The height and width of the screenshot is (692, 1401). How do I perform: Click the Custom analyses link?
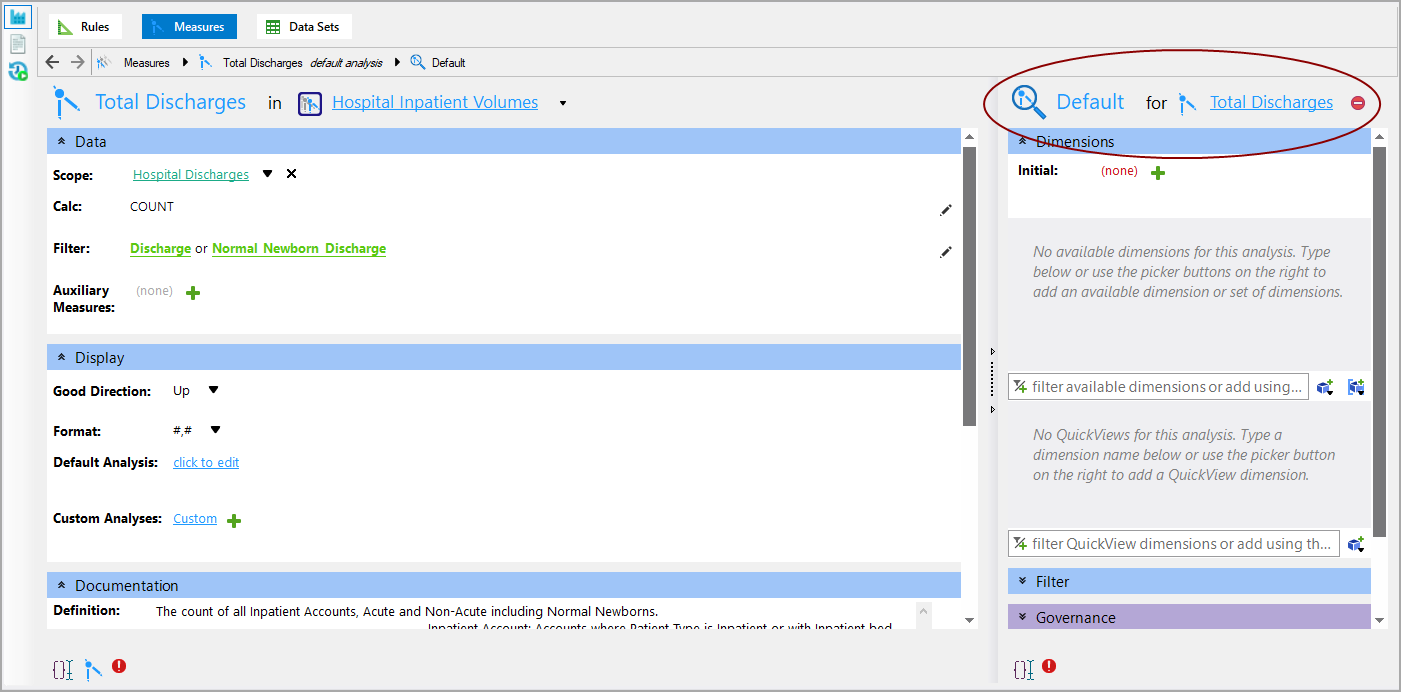[x=194, y=518]
